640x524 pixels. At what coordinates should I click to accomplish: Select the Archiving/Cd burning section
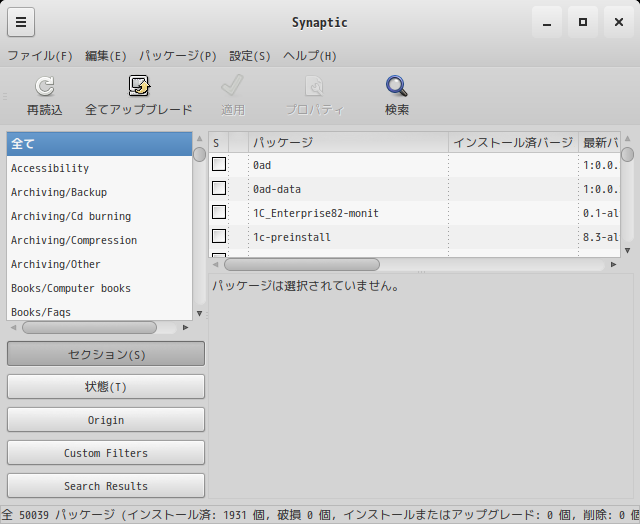tap(100, 216)
